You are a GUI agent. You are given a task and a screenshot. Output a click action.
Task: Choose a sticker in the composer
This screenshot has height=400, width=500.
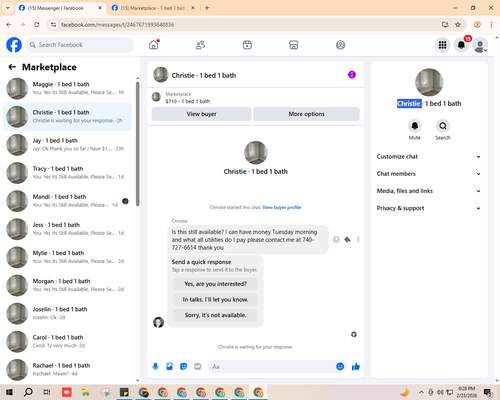[x=183, y=367]
